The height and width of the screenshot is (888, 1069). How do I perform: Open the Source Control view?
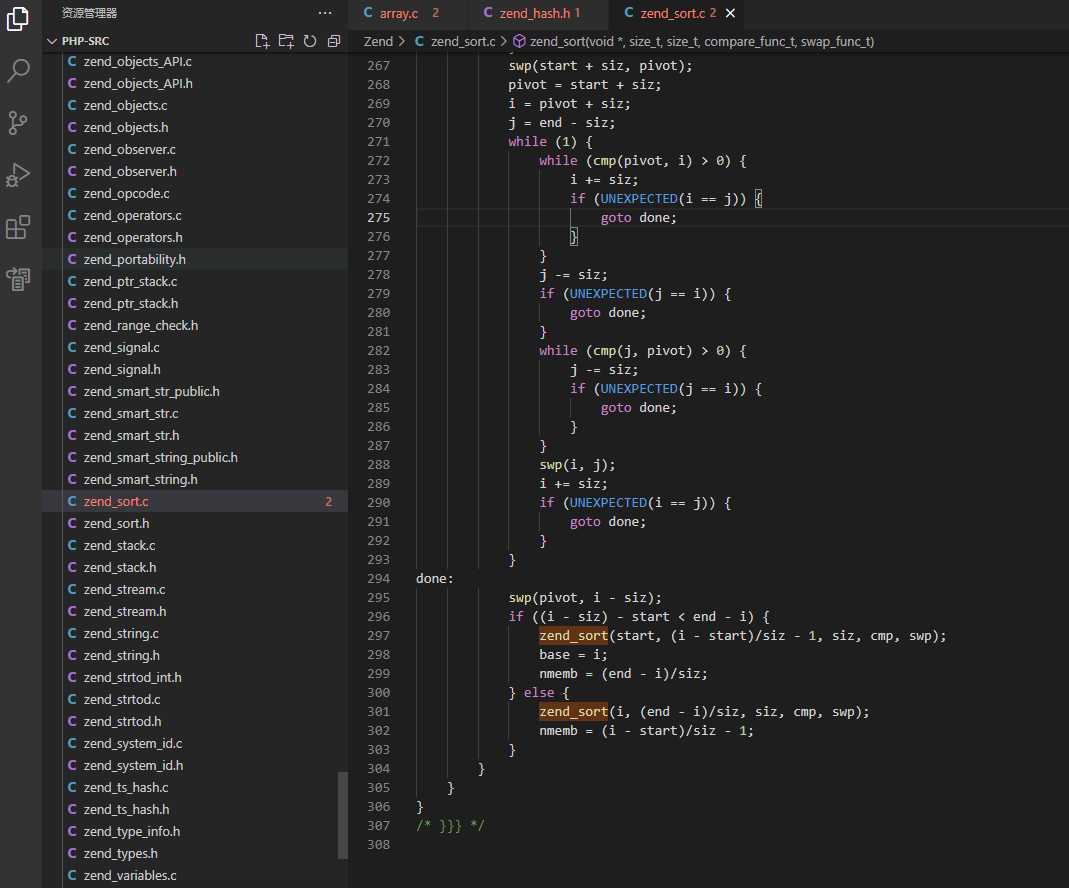tap(19, 123)
